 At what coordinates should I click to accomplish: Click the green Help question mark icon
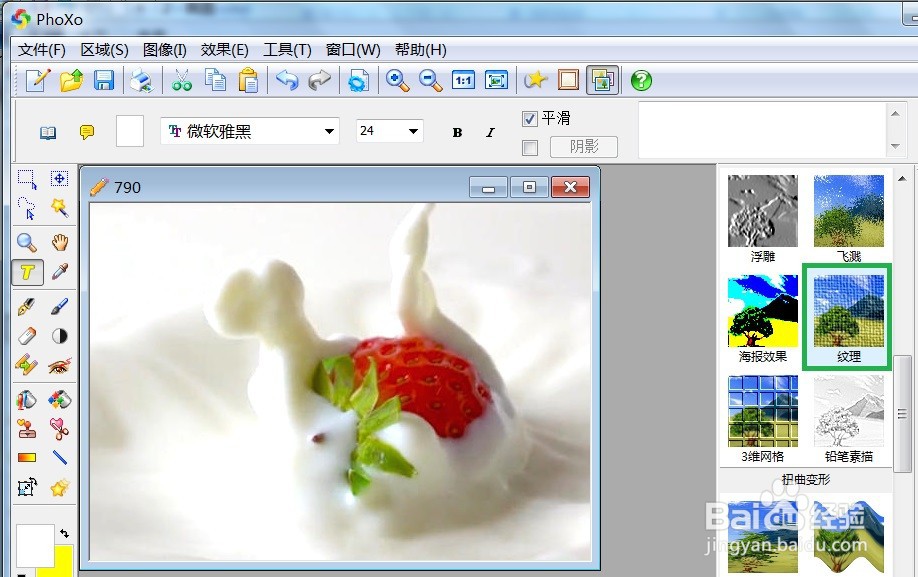tap(642, 80)
